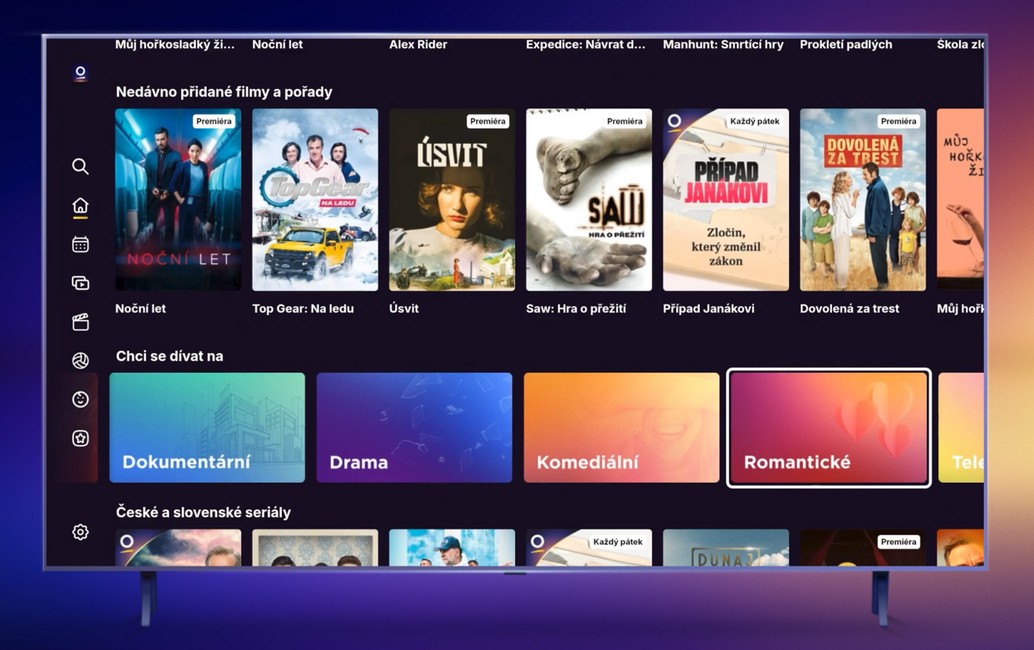Open the star favorites icon
The image size is (1034, 650).
[80, 438]
